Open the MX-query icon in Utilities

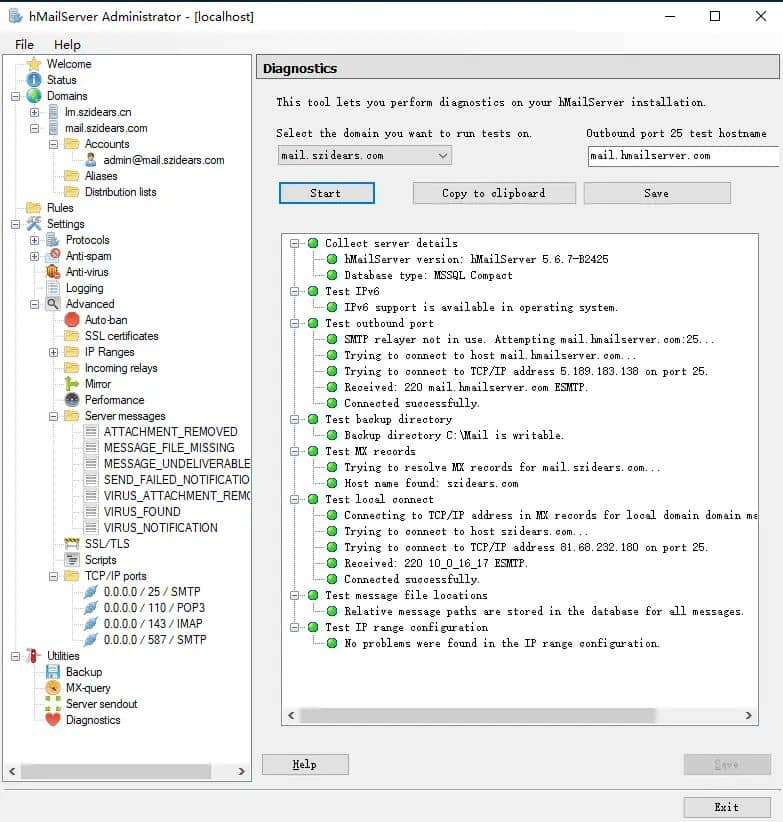(x=53, y=688)
